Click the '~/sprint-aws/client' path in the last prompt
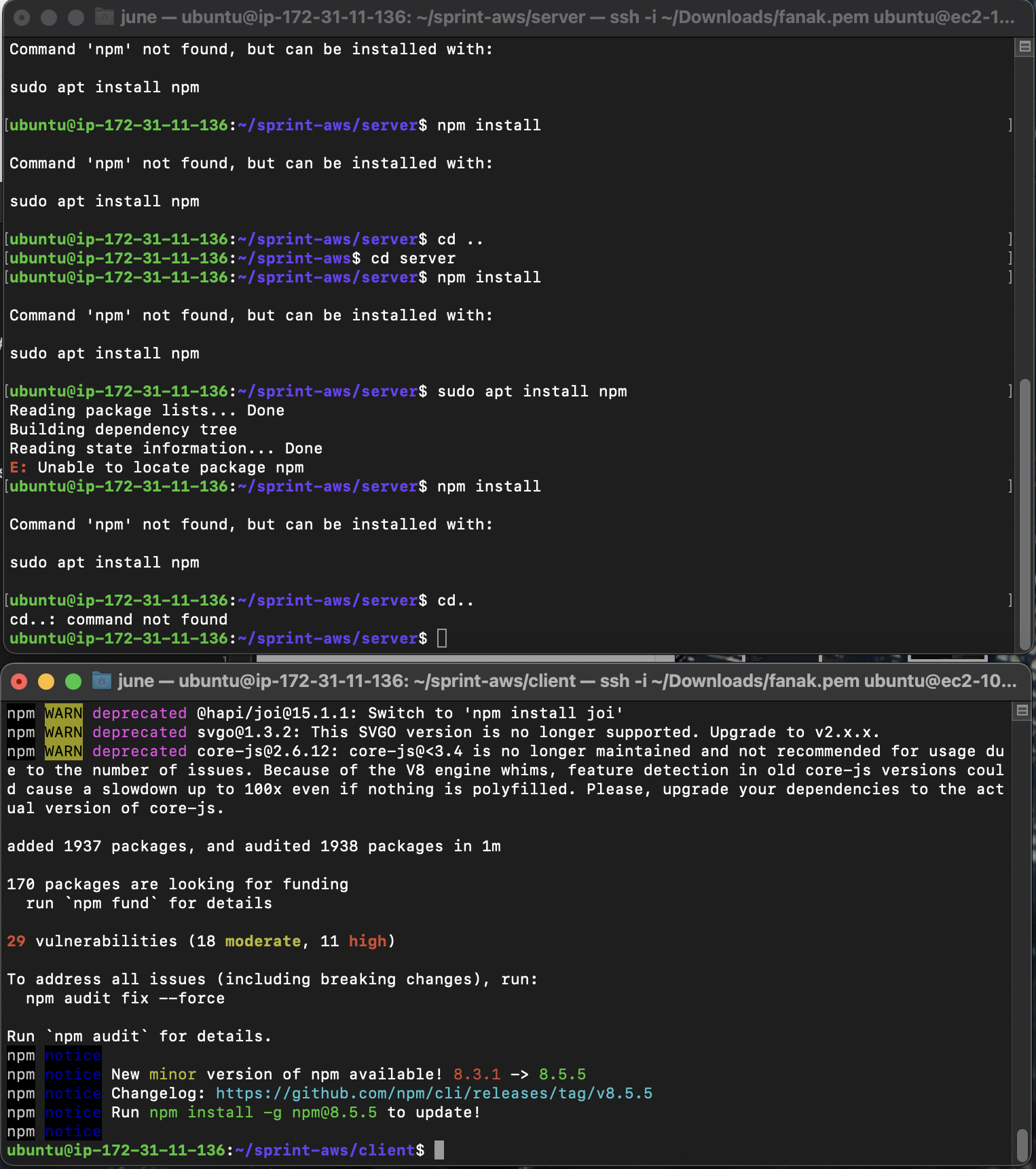This screenshot has width=1036, height=1169. (325, 1151)
